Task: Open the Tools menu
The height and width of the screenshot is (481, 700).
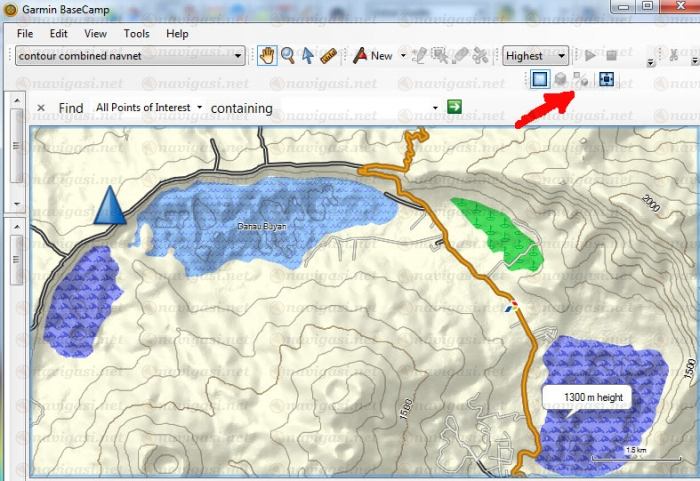Action: (x=136, y=33)
